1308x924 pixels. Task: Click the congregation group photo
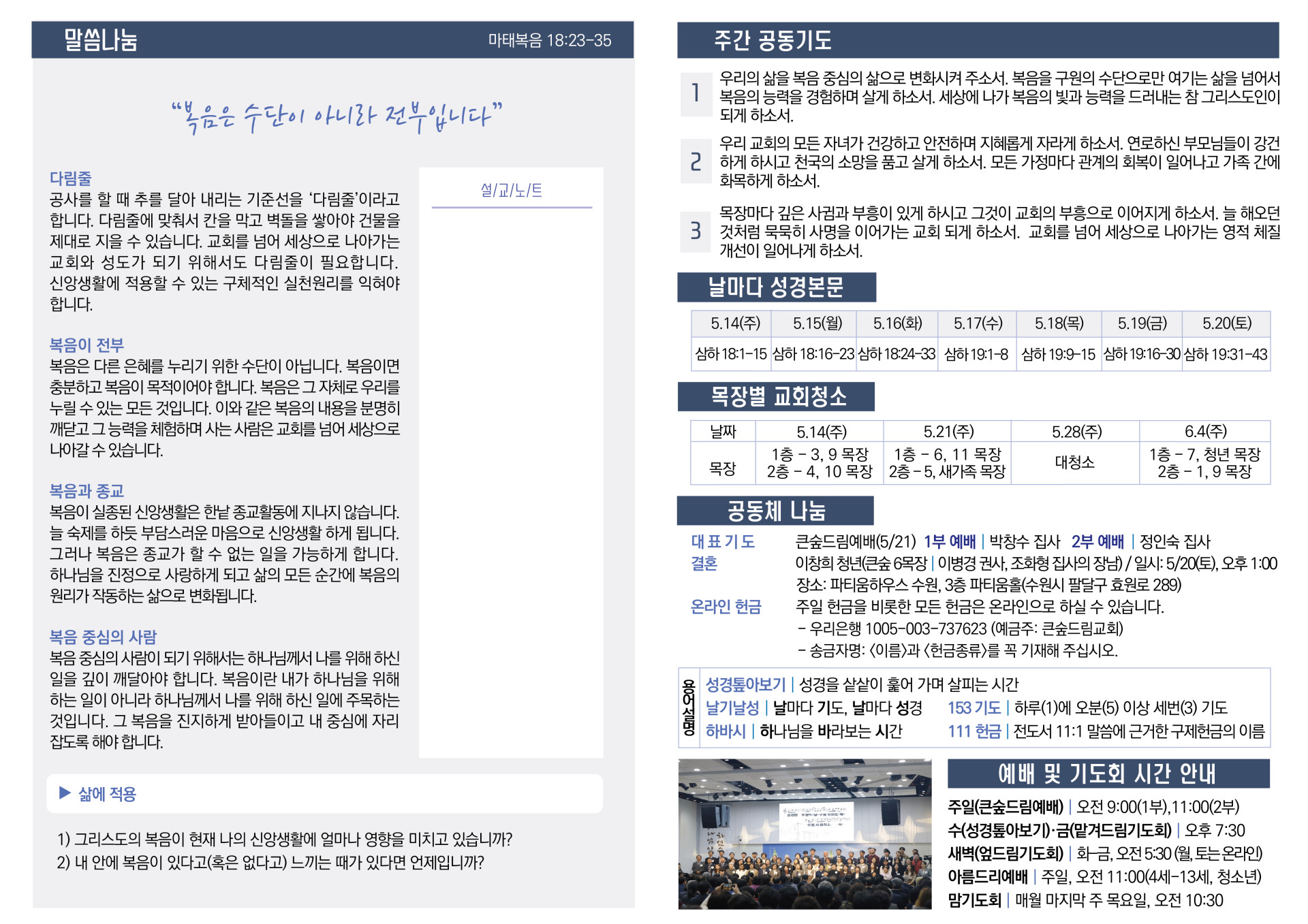(x=805, y=834)
